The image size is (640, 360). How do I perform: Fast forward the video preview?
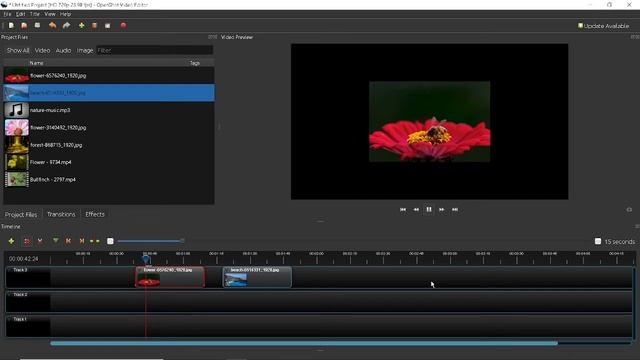pyautogui.click(x=442, y=209)
